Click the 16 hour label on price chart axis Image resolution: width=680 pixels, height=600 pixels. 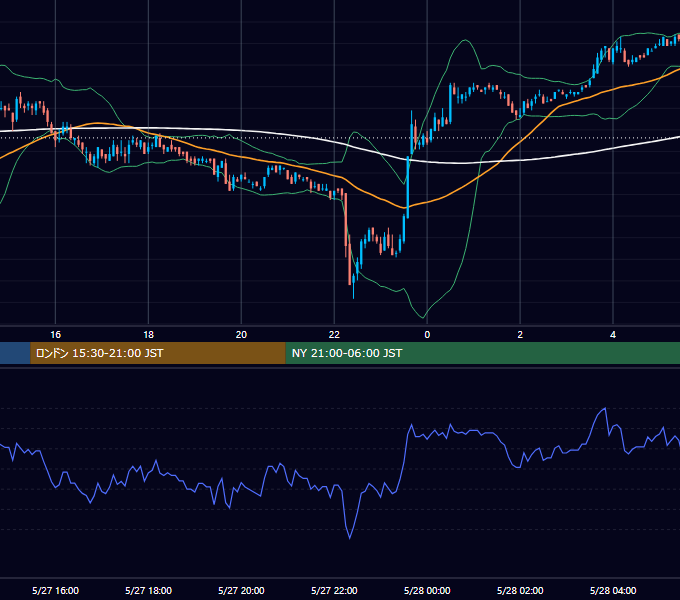coord(56,335)
